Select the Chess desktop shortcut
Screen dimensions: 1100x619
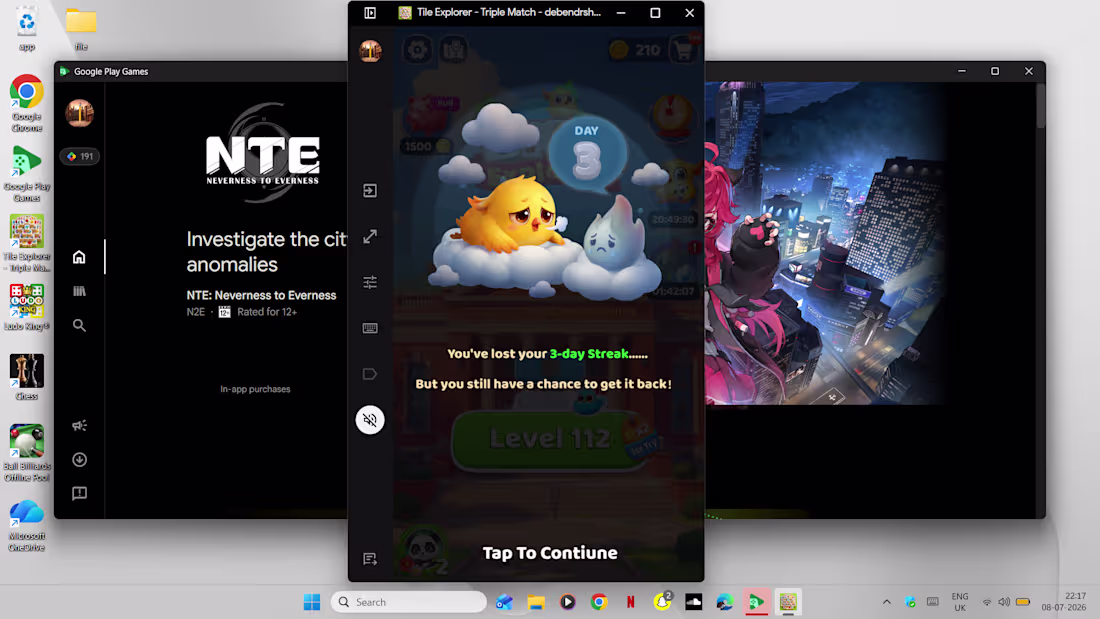click(27, 377)
